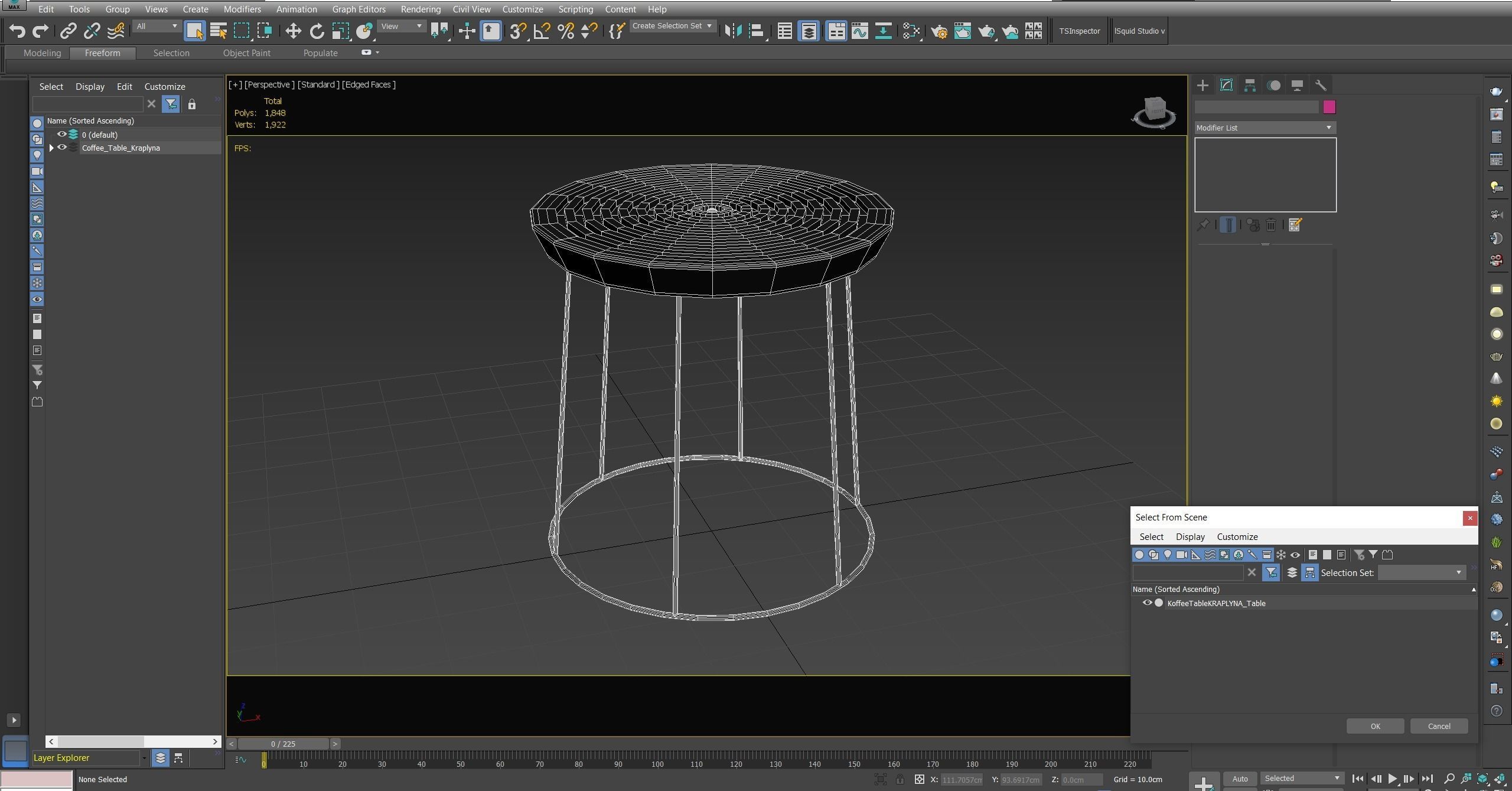
Task: Open the Hierarchy command panel tab
Action: 1250,85
